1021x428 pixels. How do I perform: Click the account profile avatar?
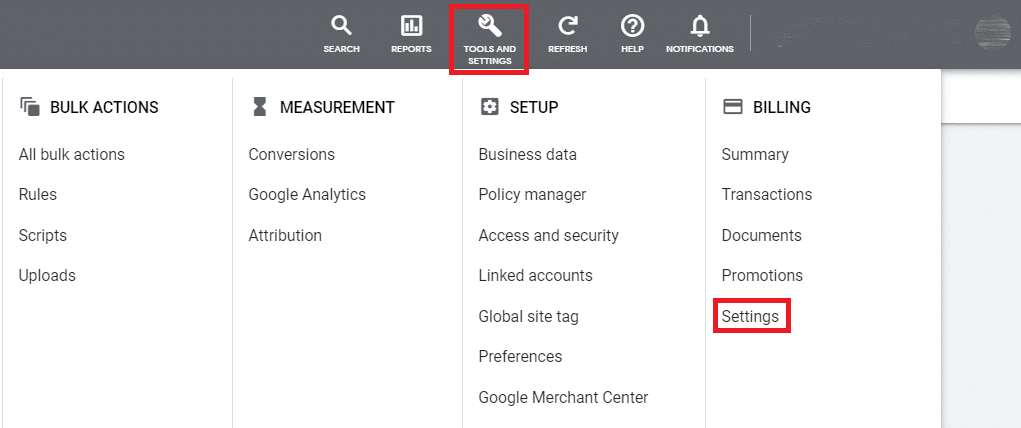click(x=992, y=33)
